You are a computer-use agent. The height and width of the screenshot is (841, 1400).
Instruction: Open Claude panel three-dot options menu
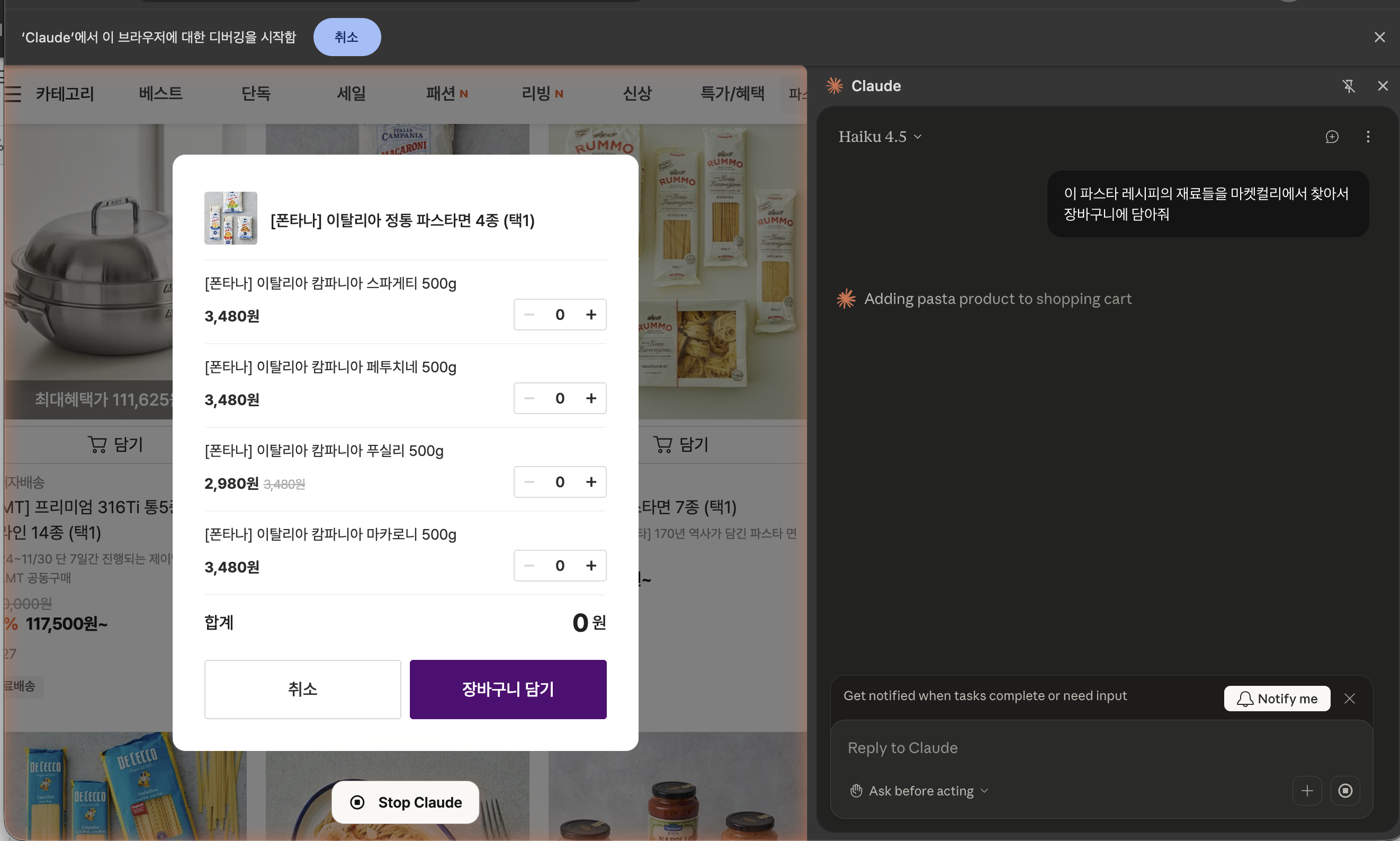pyautogui.click(x=1368, y=137)
